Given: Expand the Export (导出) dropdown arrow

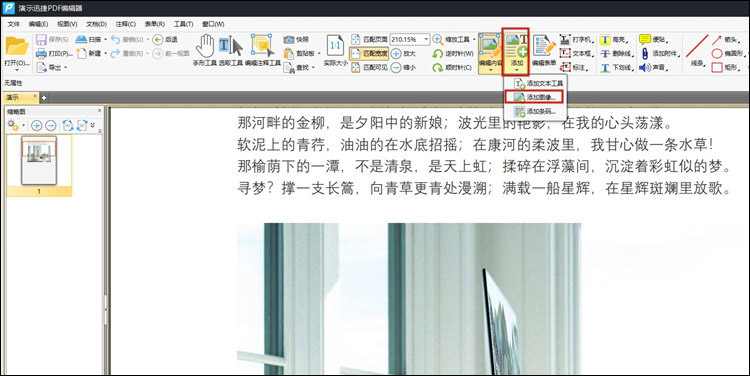Looking at the screenshot, I should pyautogui.click(x=65, y=68).
